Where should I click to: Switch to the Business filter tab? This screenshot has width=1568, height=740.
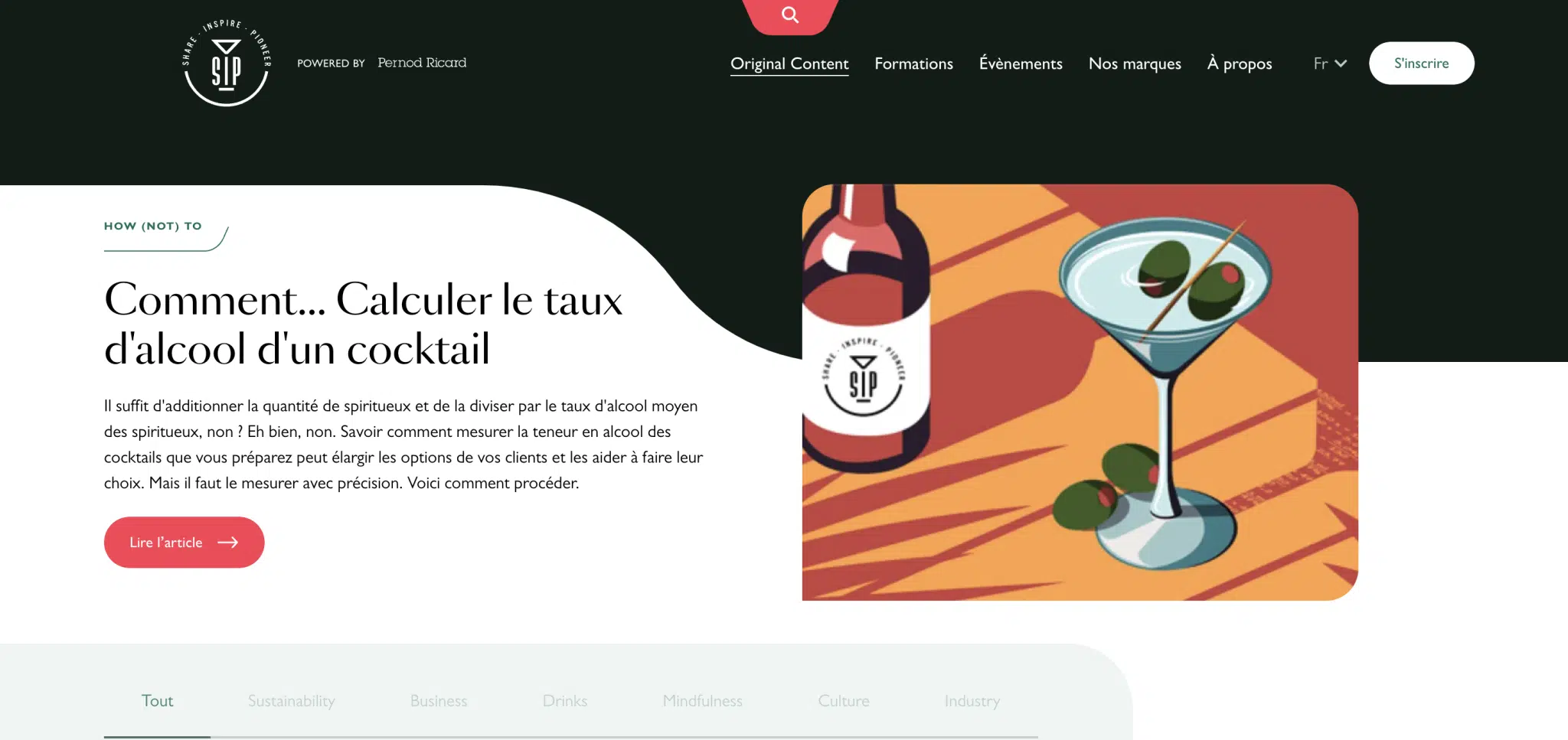[438, 700]
